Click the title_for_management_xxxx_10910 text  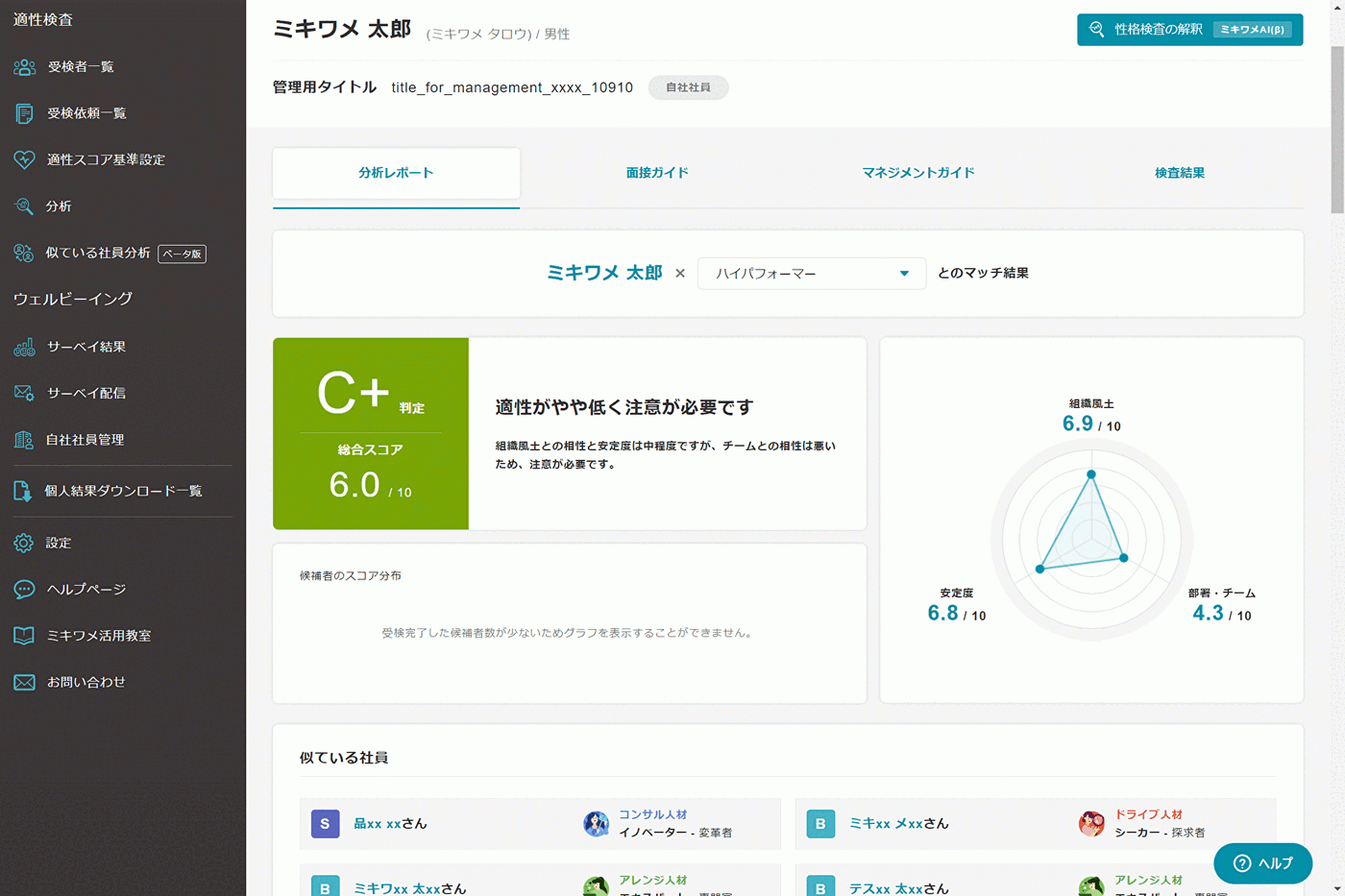coord(512,87)
